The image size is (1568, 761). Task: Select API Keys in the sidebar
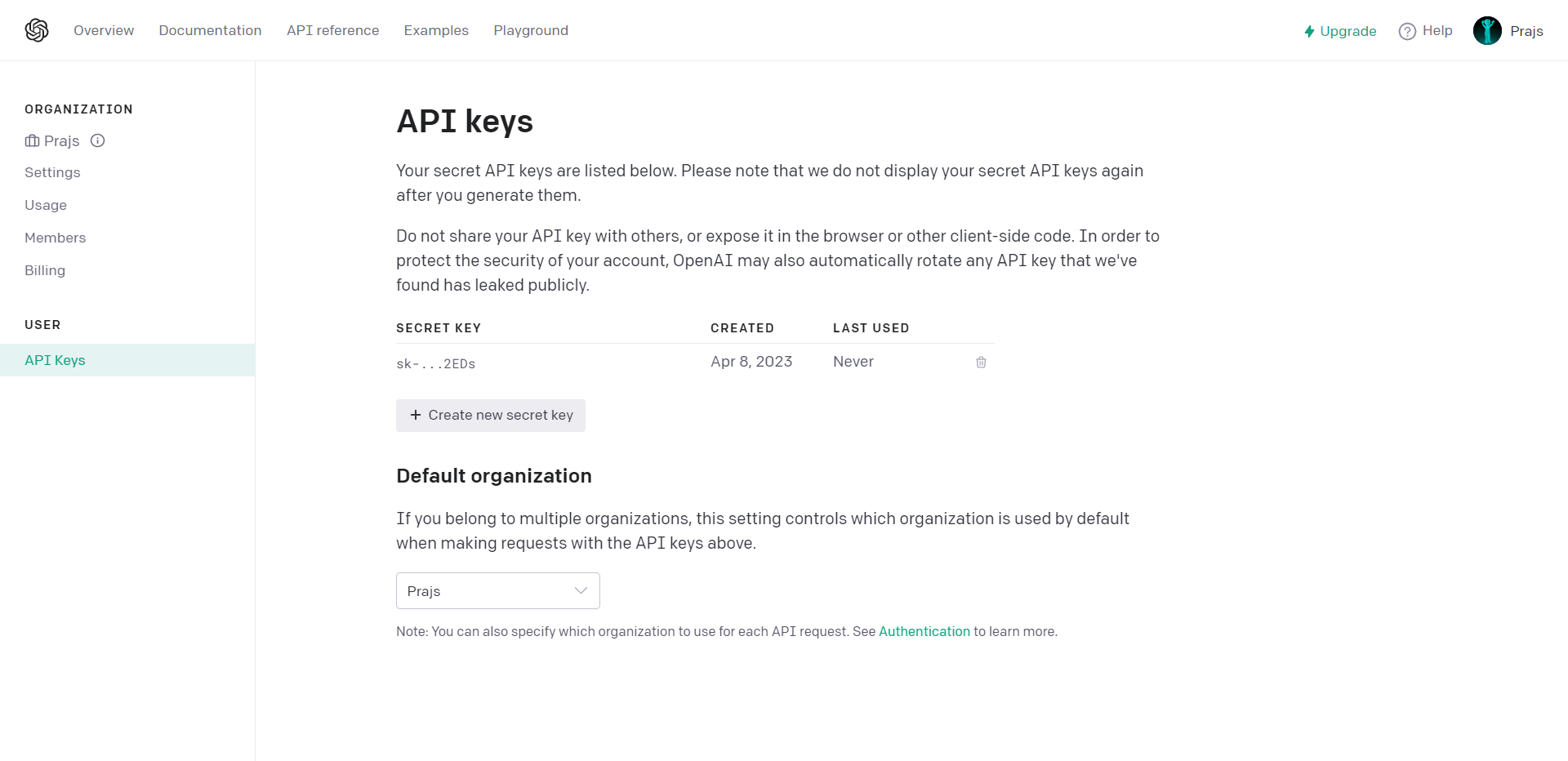(127, 360)
